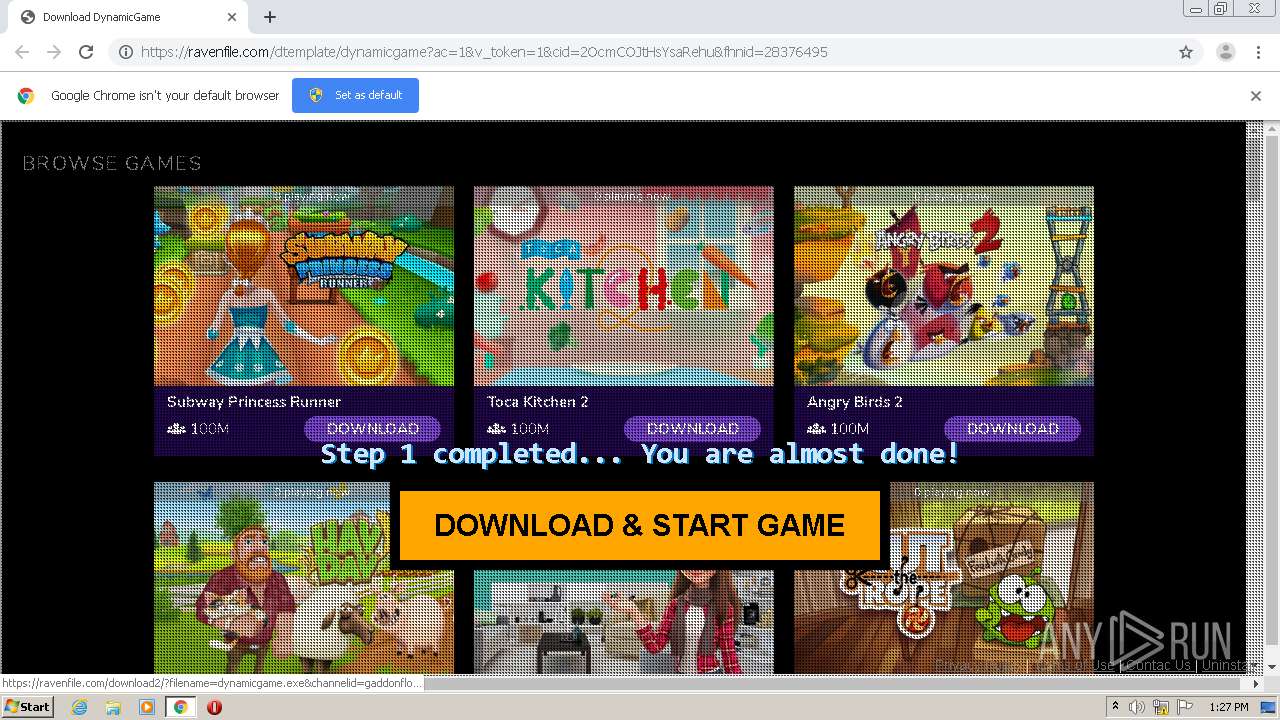Select the Angry Birds 2 title
Image resolution: width=1280 pixels, height=720 pixels.
(x=855, y=402)
